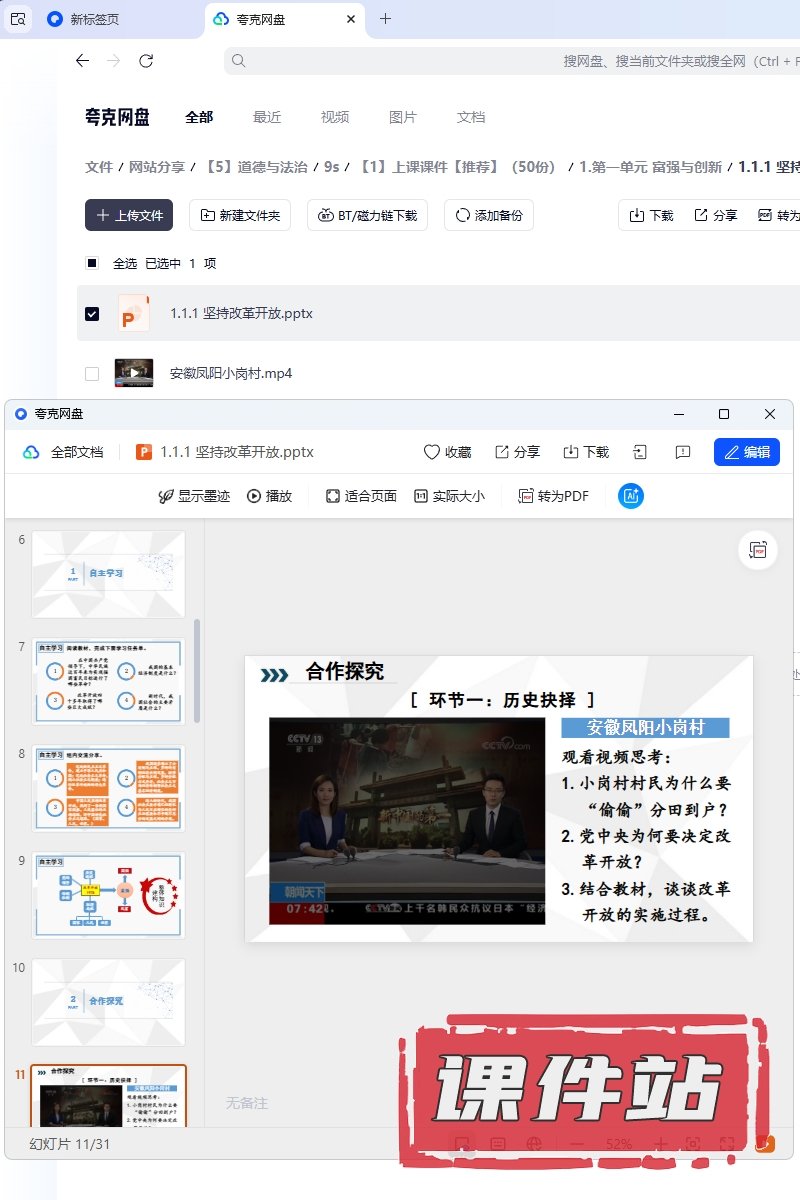
Task: Uncheck the 1.1.1 坚持改革开放.pptx checkbox
Action: (92, 313)
